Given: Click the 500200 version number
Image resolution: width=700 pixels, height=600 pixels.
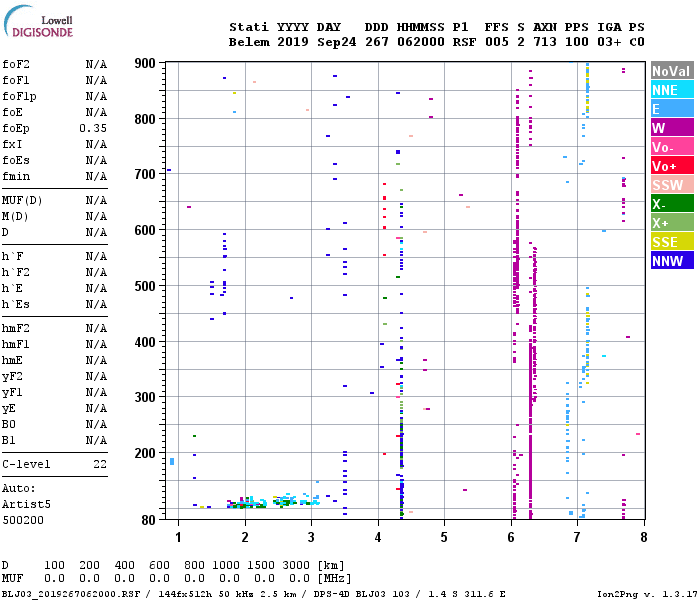Looking at the screenshot, I should tap(23, 521).
